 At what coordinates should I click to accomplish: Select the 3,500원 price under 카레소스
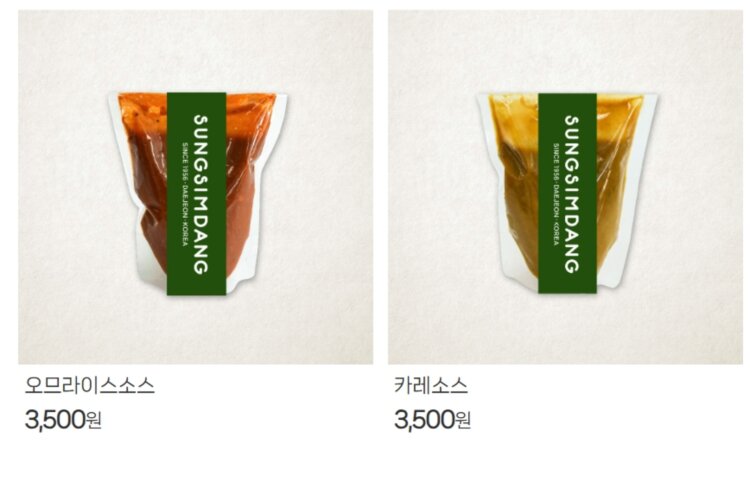433,420
